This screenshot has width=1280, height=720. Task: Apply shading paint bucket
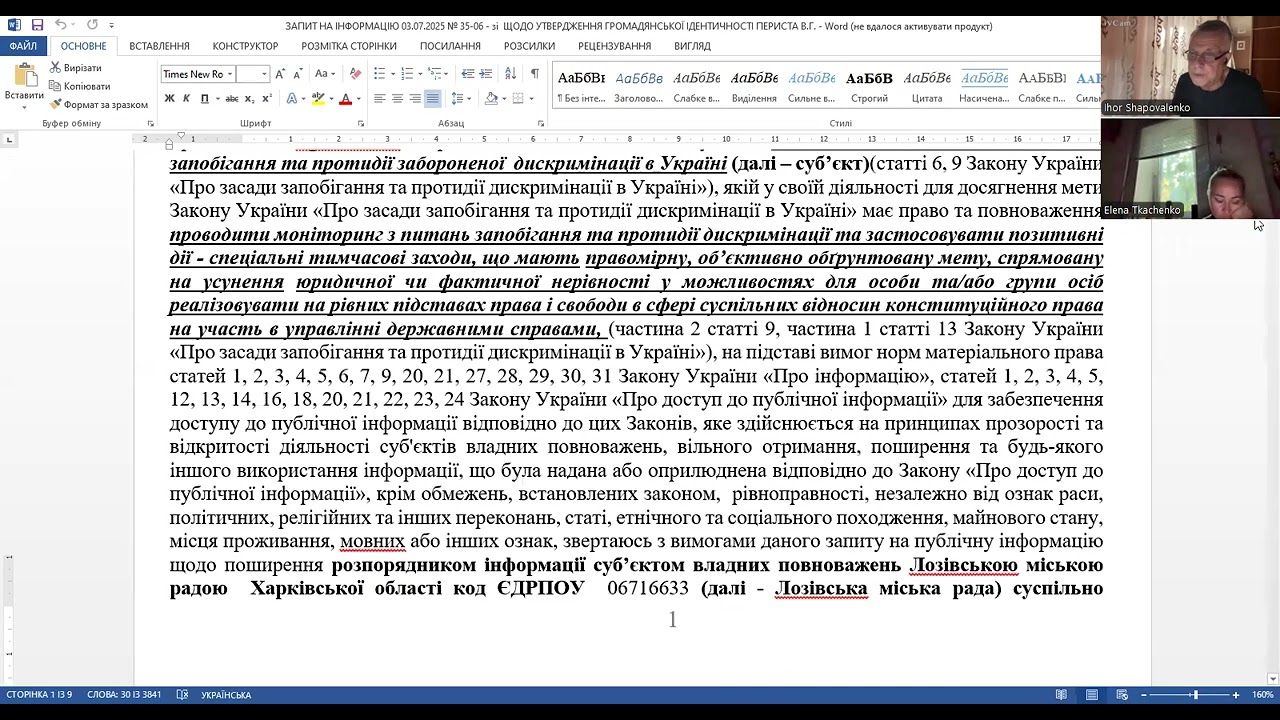[491, 98]
